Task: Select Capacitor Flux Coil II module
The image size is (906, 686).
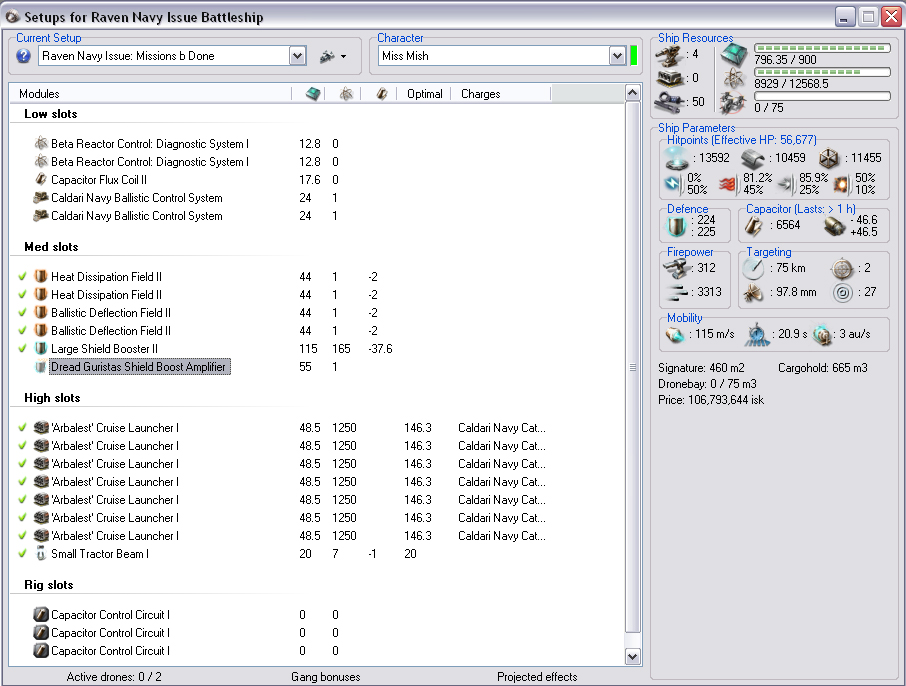Action: click(x=99, y=180)
